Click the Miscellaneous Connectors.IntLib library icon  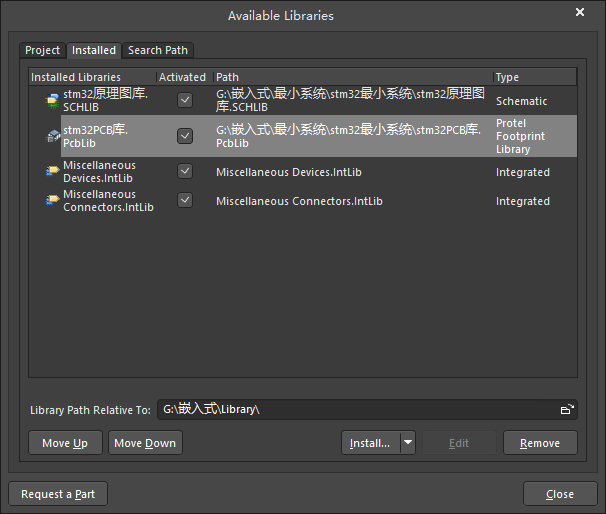pos(53,200)
